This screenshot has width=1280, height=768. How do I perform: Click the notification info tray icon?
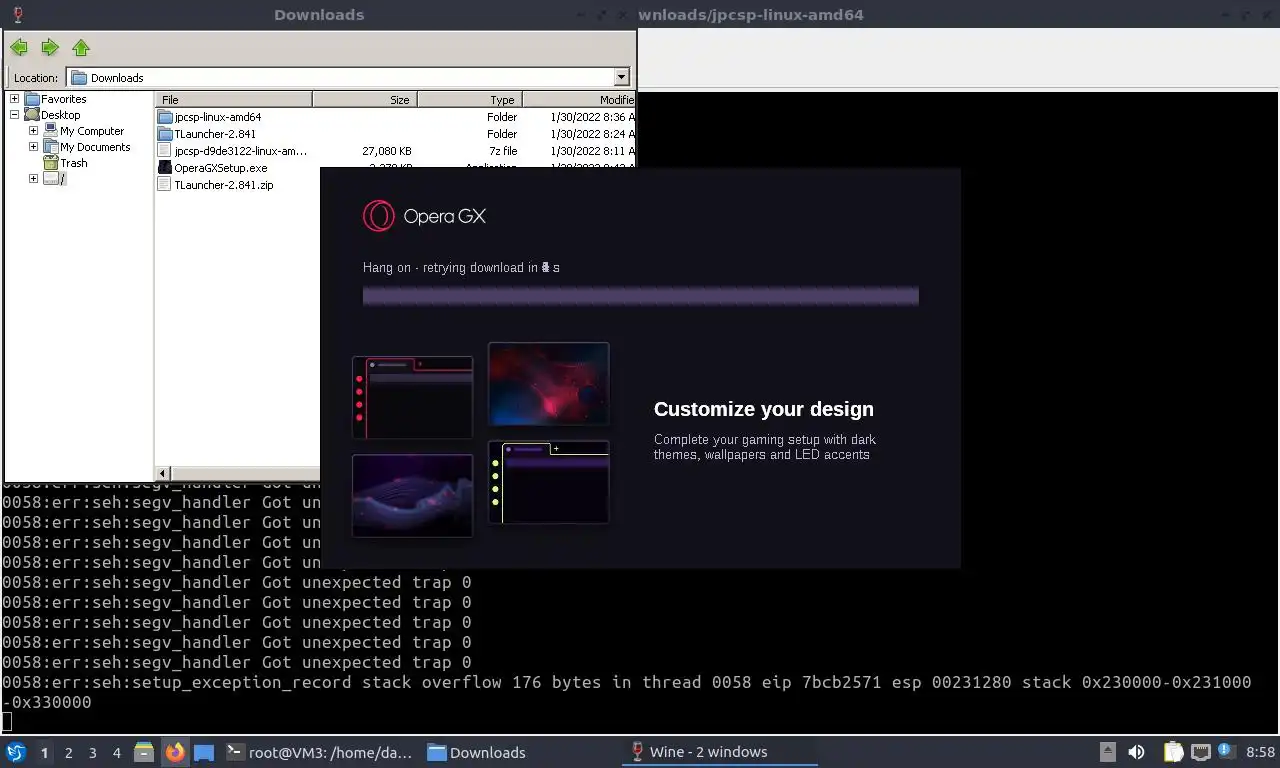(1226, 751)
